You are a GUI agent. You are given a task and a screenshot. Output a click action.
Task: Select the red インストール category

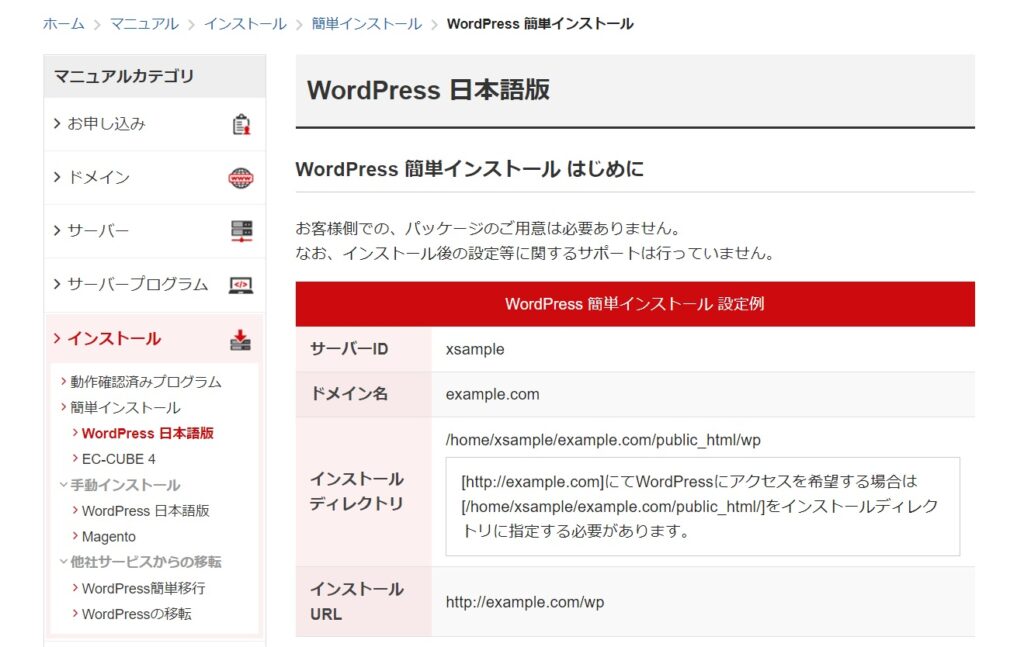155,339
